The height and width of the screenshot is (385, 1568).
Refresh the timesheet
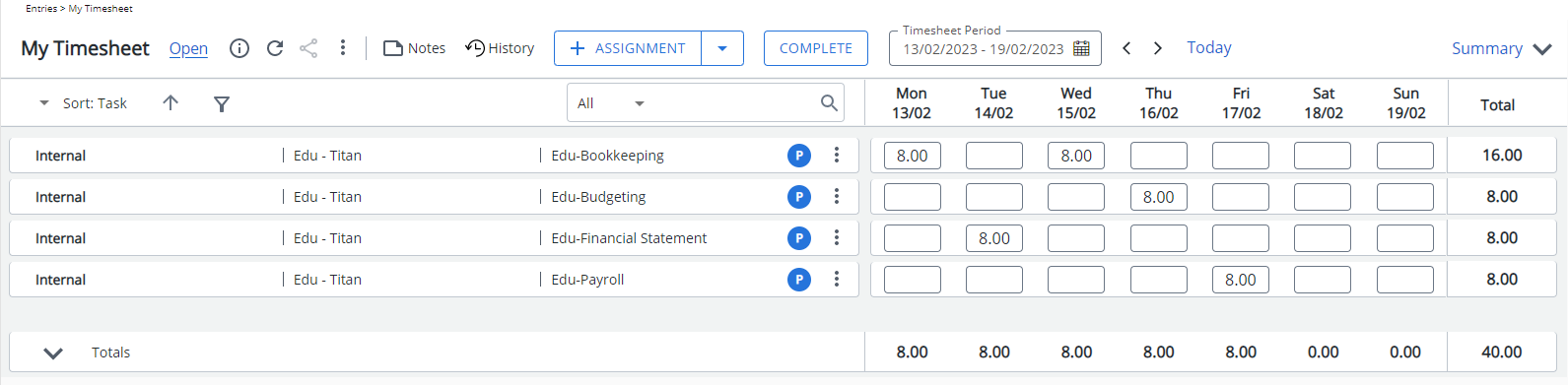275,48
